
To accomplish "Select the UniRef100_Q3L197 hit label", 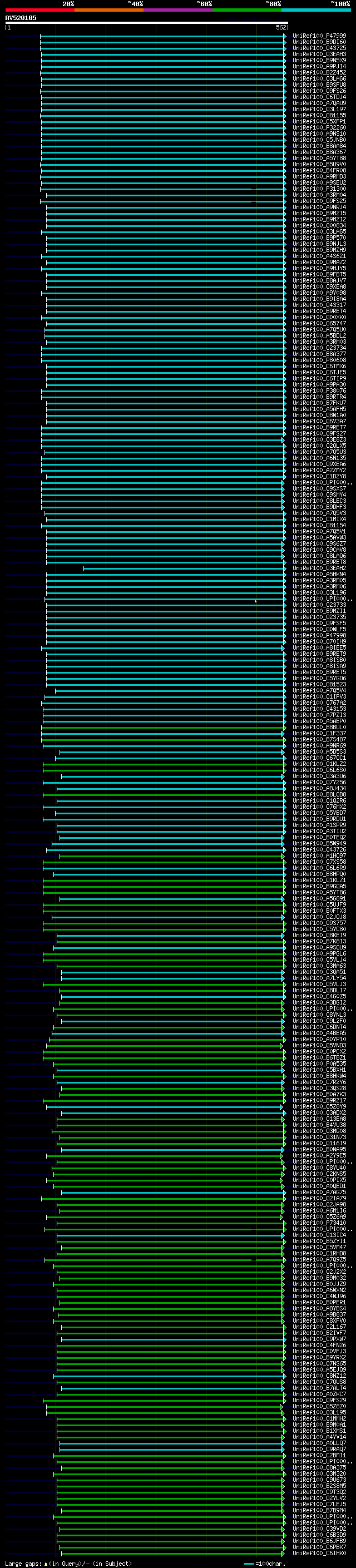I will (x=319, y=109).
